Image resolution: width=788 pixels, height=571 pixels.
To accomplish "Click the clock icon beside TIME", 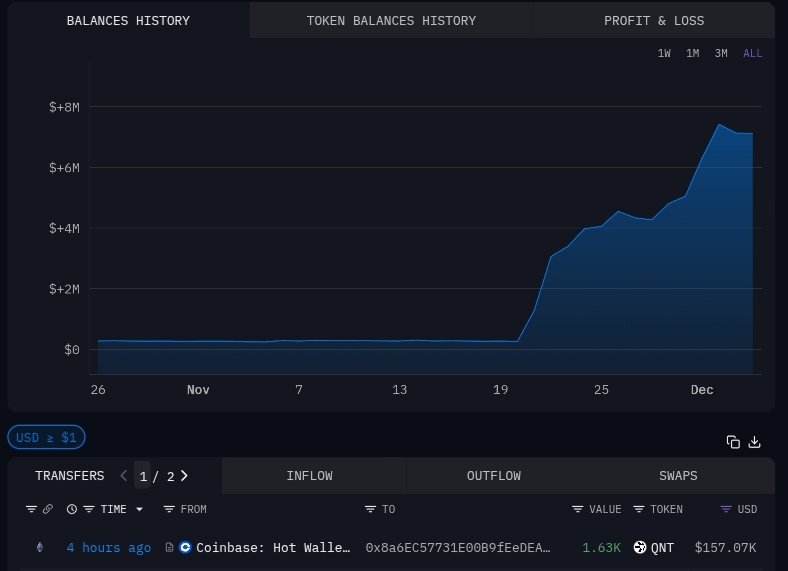I will click(72, 509).
